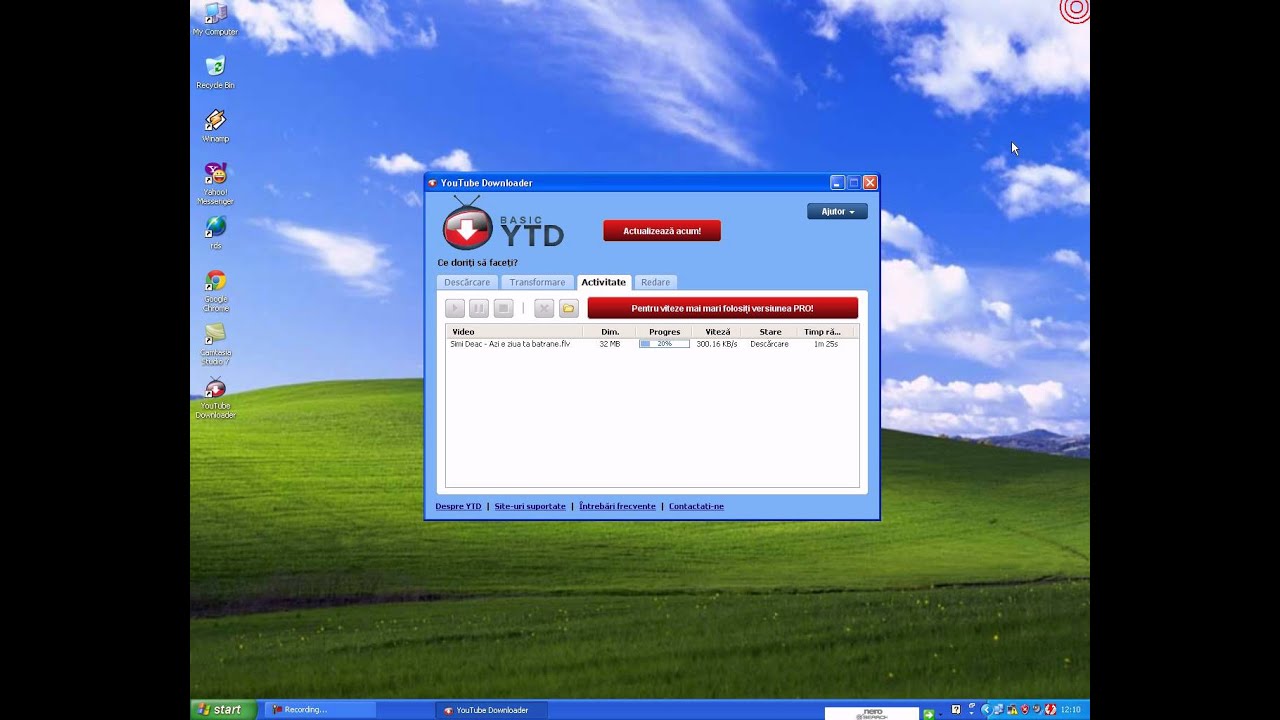This screenshot has height=720, width=1280.
Task: Click the red target icon at top right
Action: (1075, 9)
